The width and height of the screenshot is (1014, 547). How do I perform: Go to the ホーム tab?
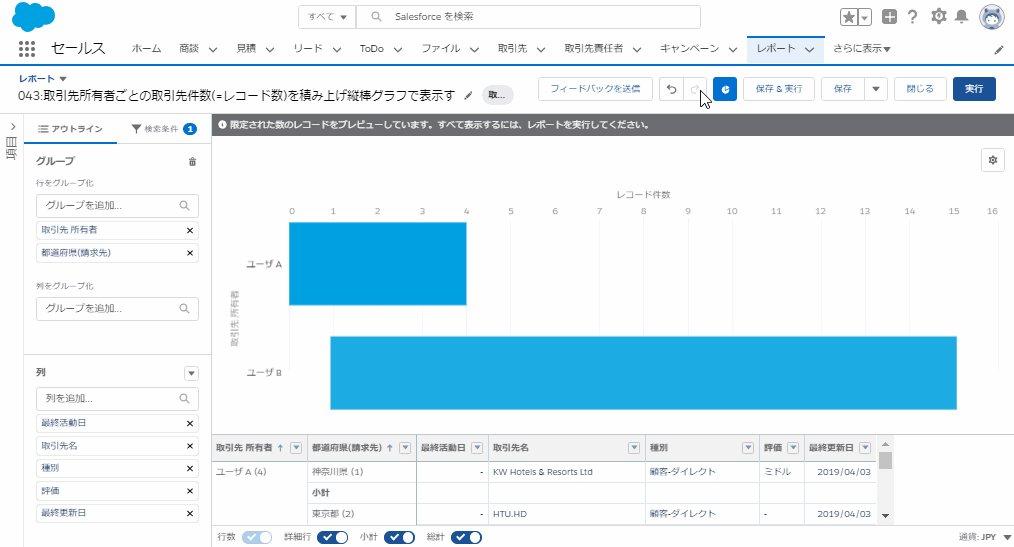146,48
